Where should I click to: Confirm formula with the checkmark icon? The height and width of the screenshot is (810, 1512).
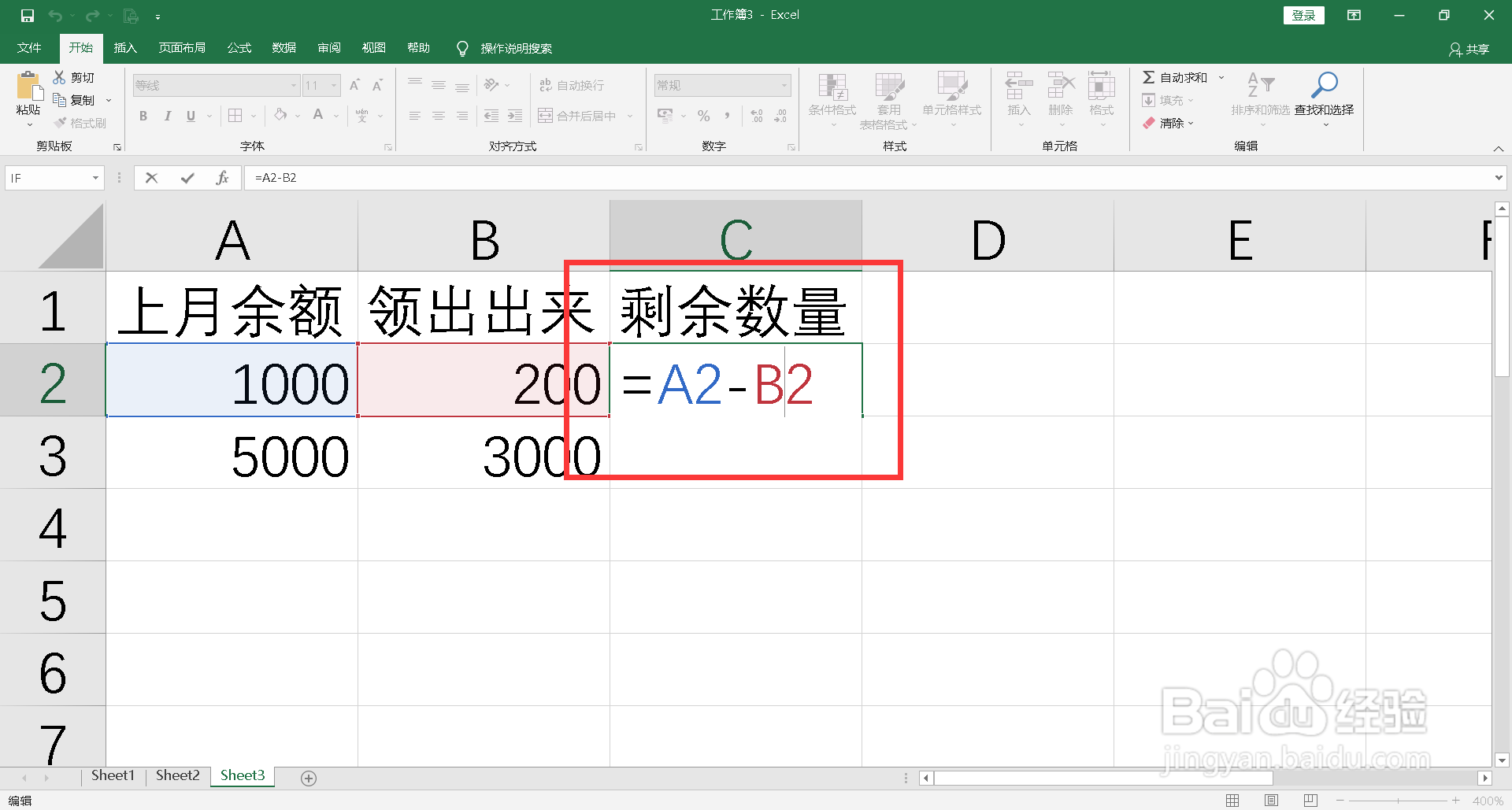click(x=187, y=178)
